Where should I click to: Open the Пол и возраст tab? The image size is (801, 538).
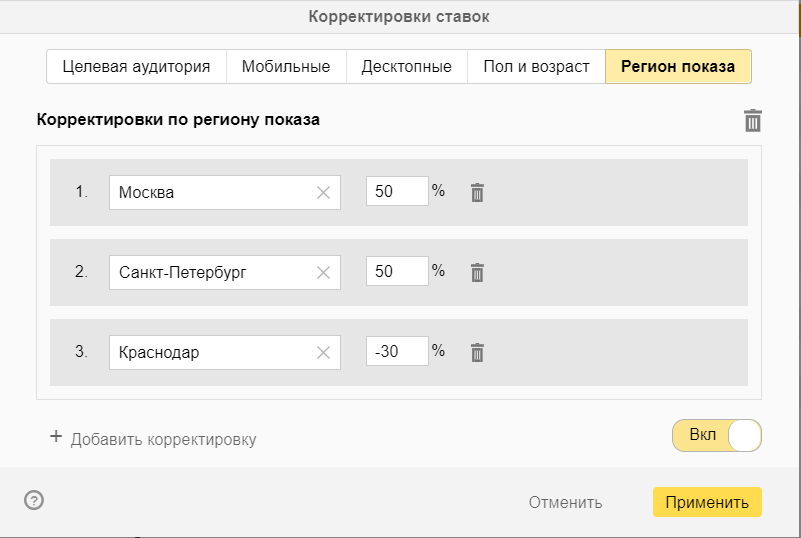coord(536,66)
